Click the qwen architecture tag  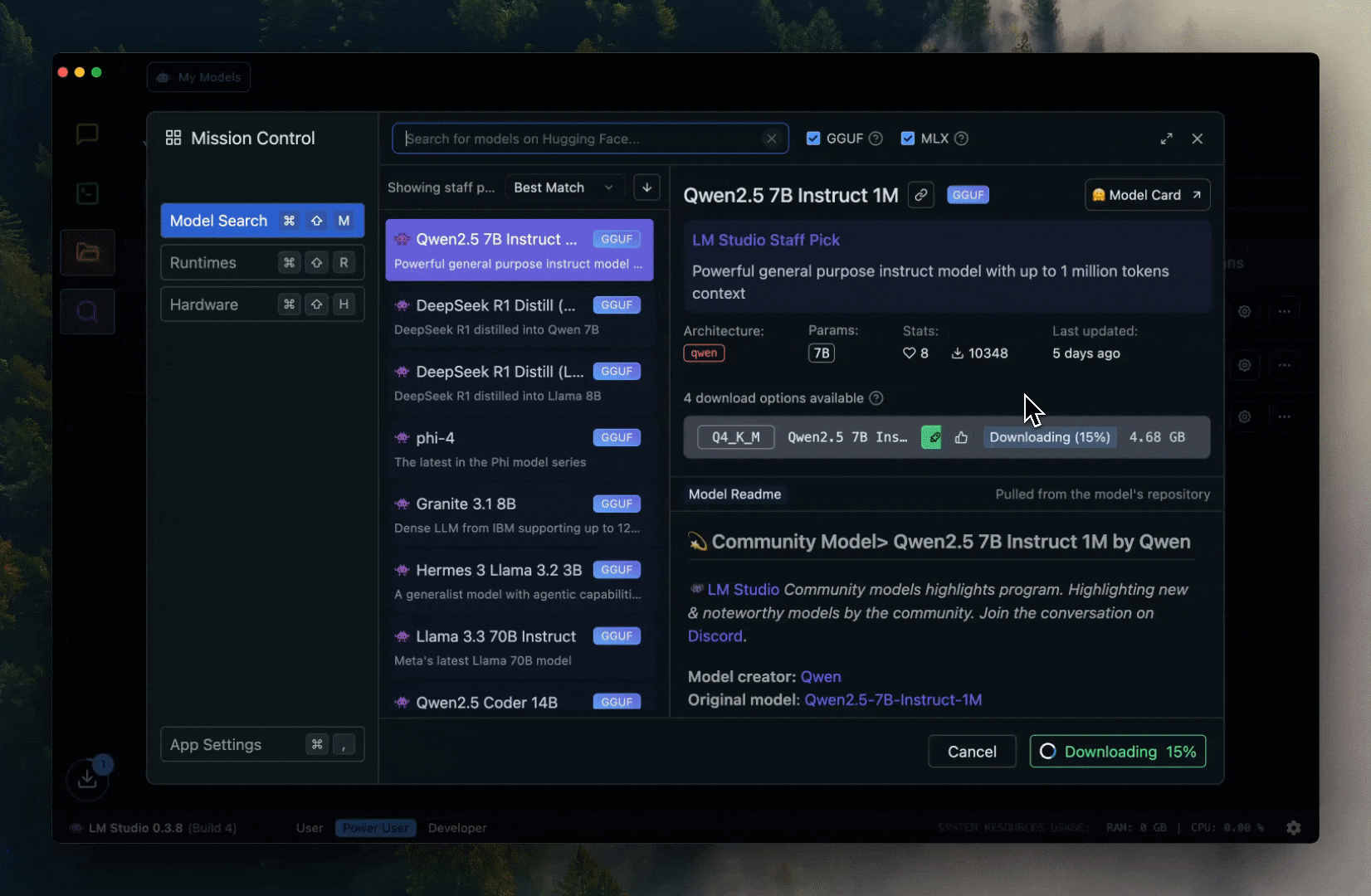(704, 353)
